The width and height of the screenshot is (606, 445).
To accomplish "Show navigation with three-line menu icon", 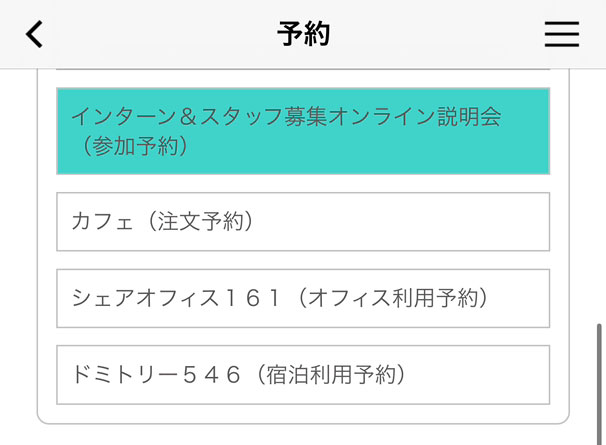I will click(561, 35).
